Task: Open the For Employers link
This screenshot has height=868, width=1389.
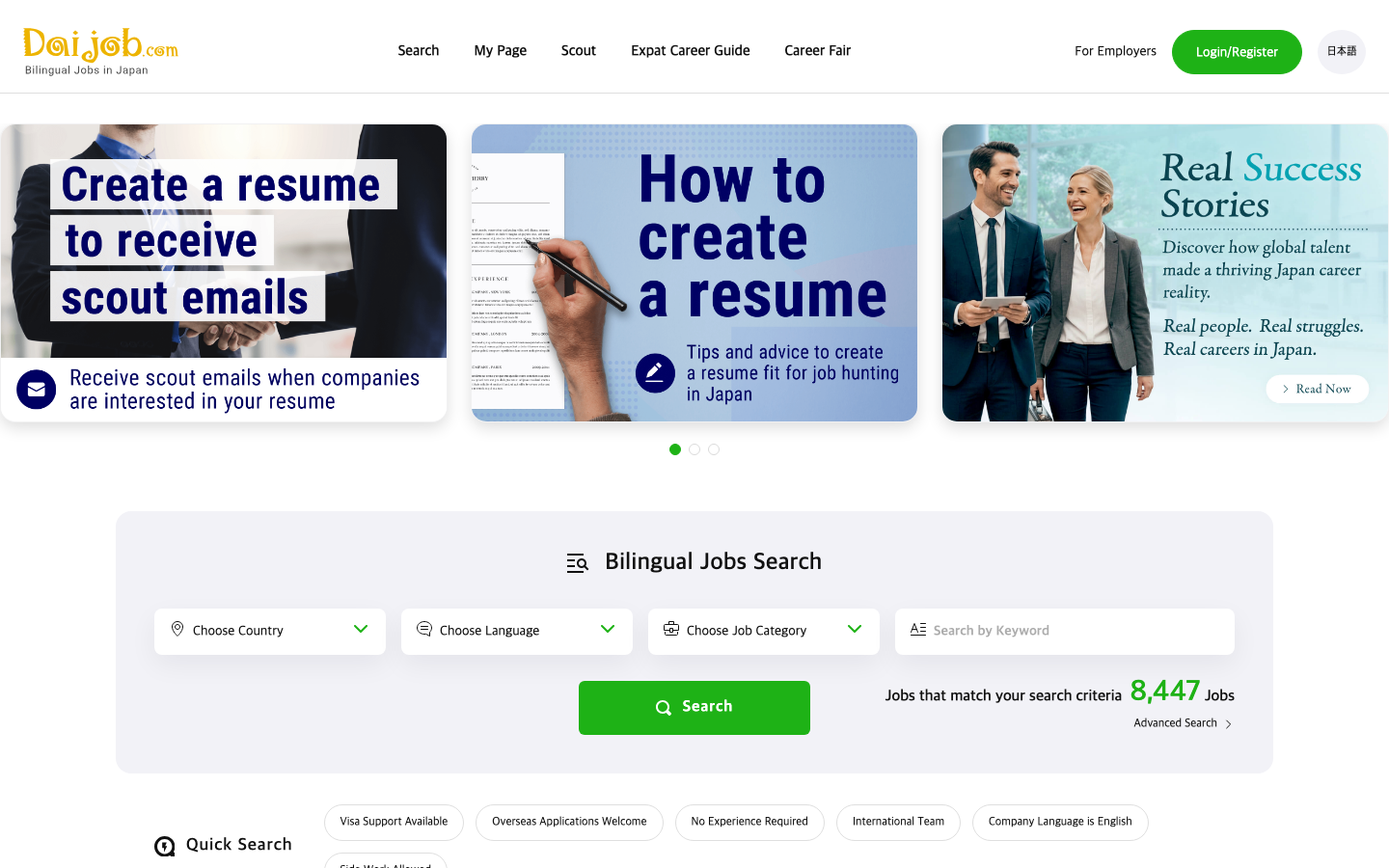Action: [x=1115, y=51]
